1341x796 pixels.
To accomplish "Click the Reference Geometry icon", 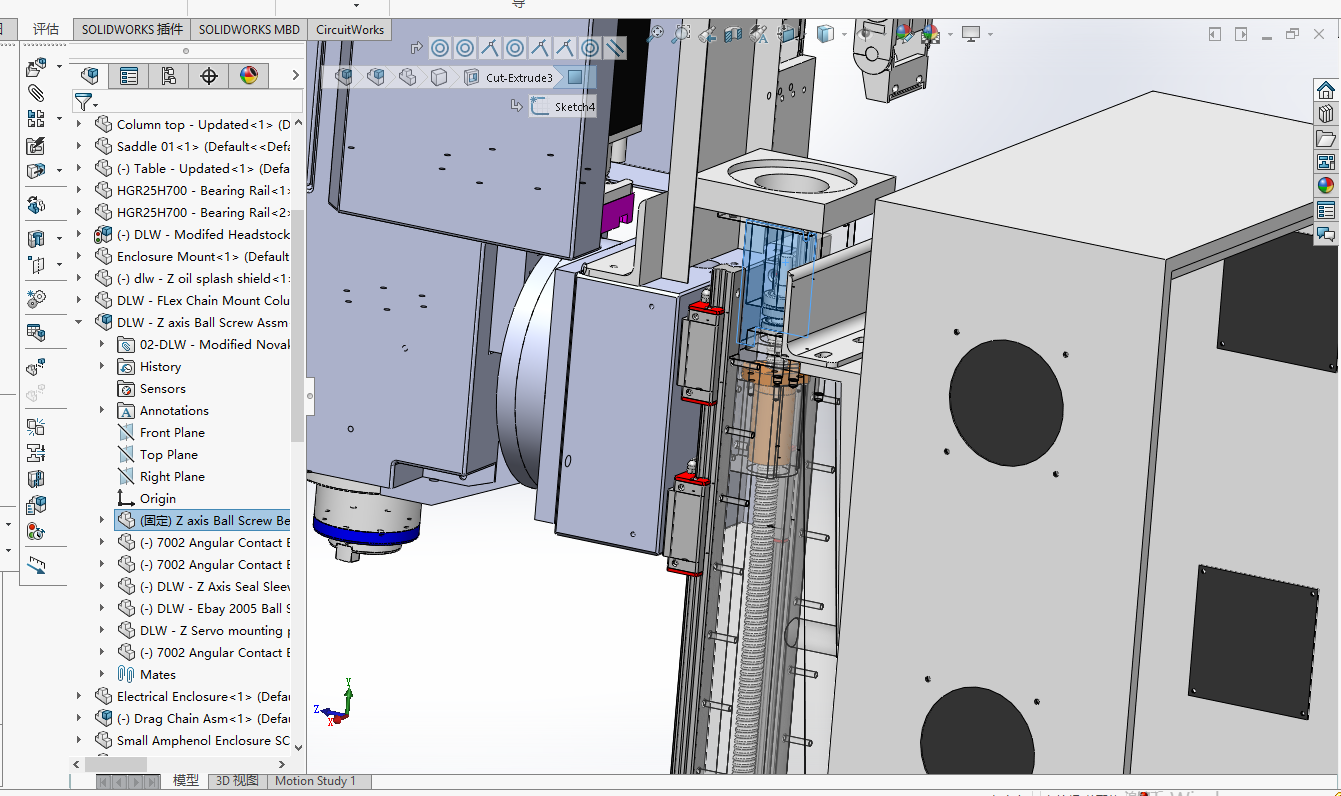I will (36, 265).
